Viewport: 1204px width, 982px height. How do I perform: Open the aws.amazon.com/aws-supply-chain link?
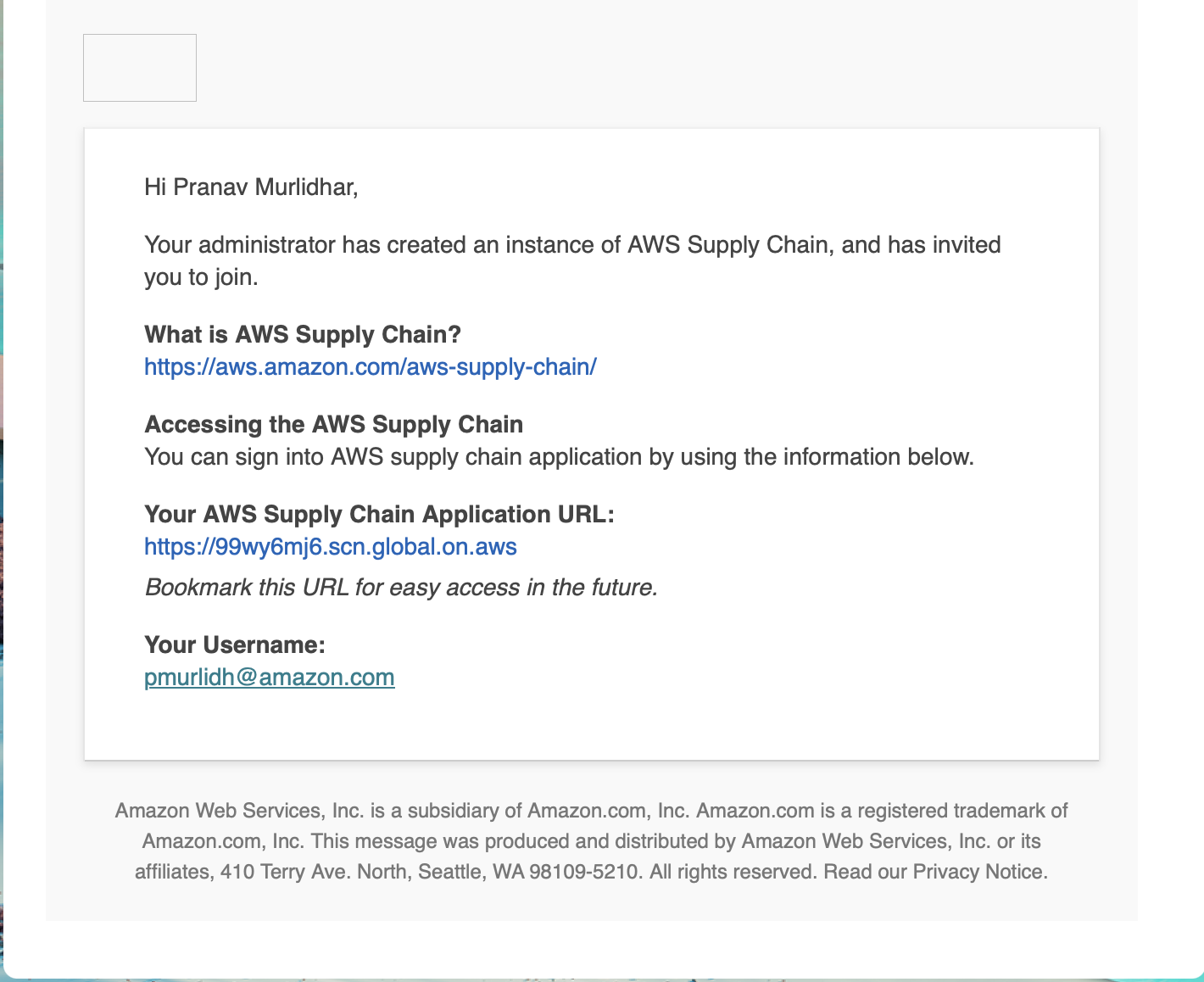[371, 367]
